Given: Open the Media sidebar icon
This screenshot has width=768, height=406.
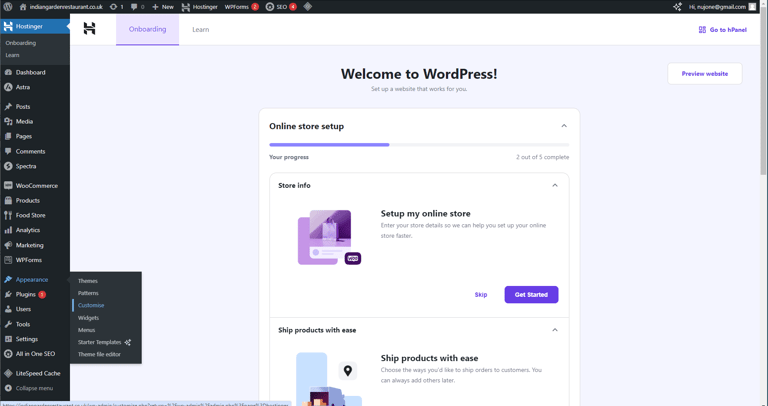Looking at the screenshot, I should coord(8,121).
